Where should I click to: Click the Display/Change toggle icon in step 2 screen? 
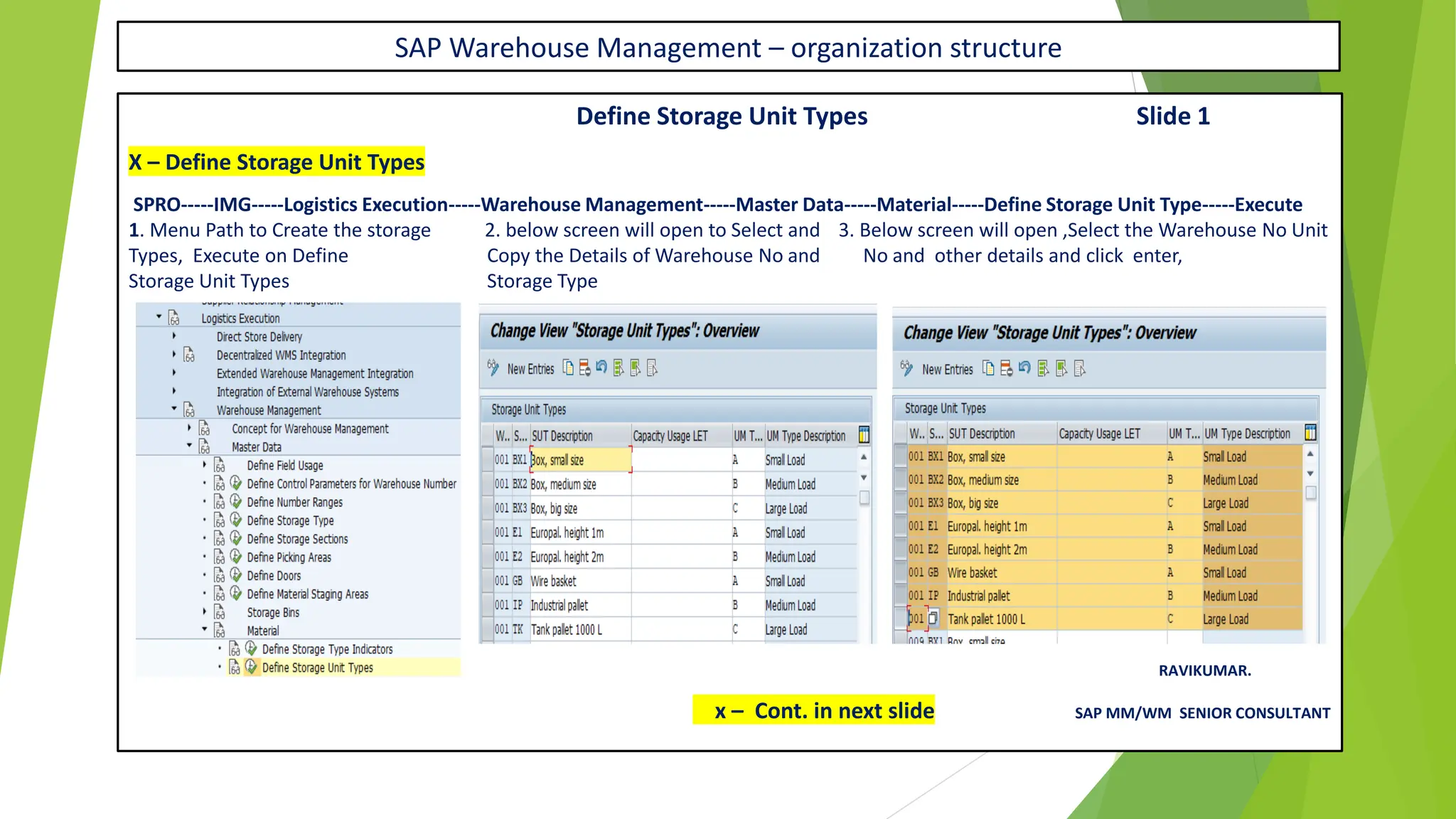(x=493, y=368)
